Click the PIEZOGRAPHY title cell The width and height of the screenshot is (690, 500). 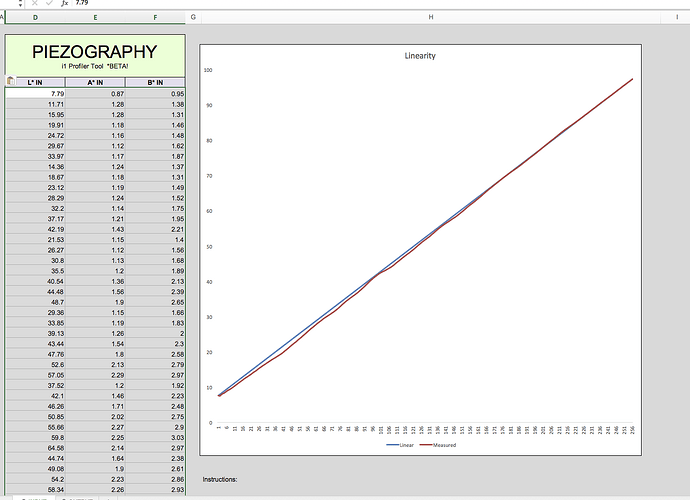(95, 52)
